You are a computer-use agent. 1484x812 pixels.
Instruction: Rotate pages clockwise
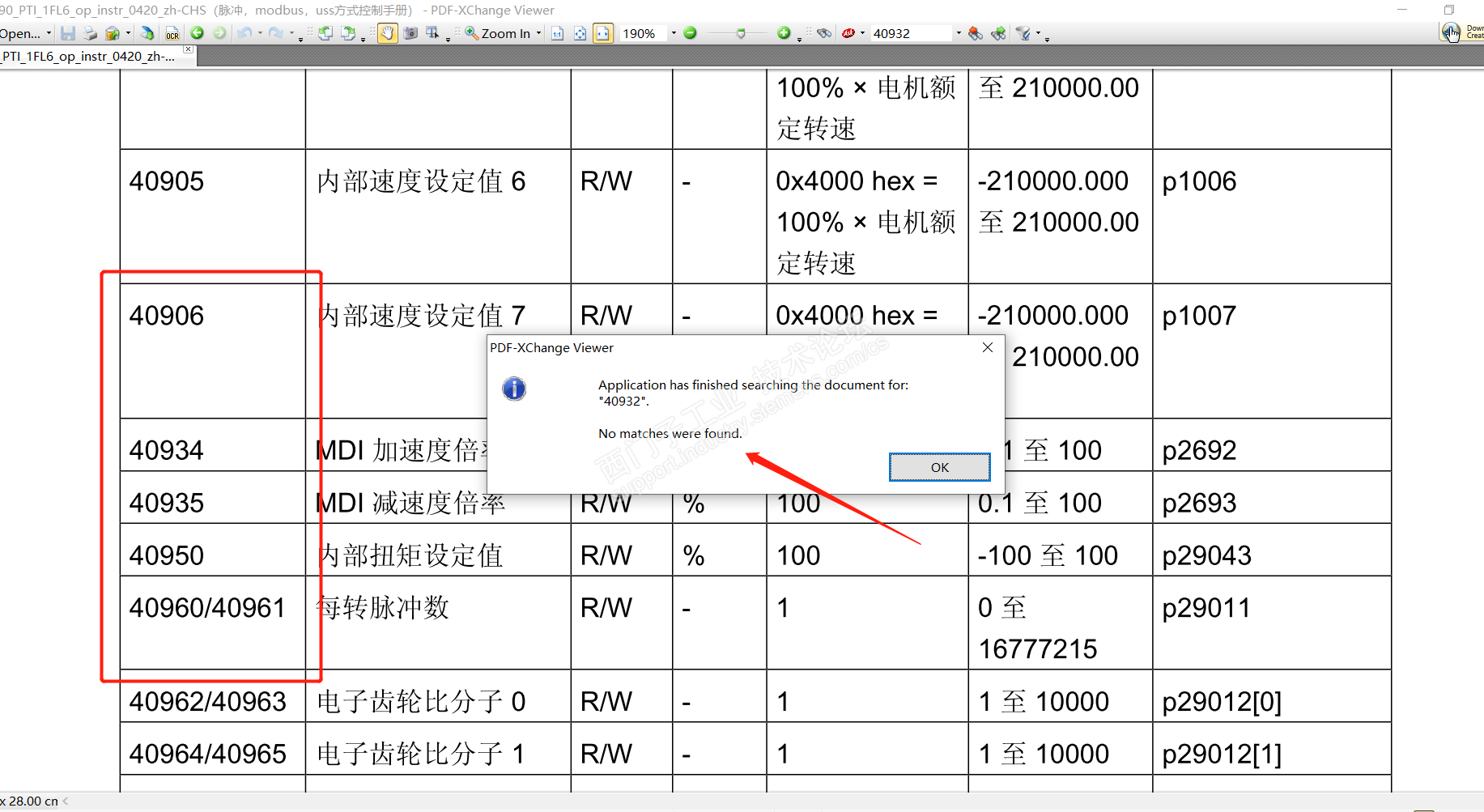(x=348, y=33)
